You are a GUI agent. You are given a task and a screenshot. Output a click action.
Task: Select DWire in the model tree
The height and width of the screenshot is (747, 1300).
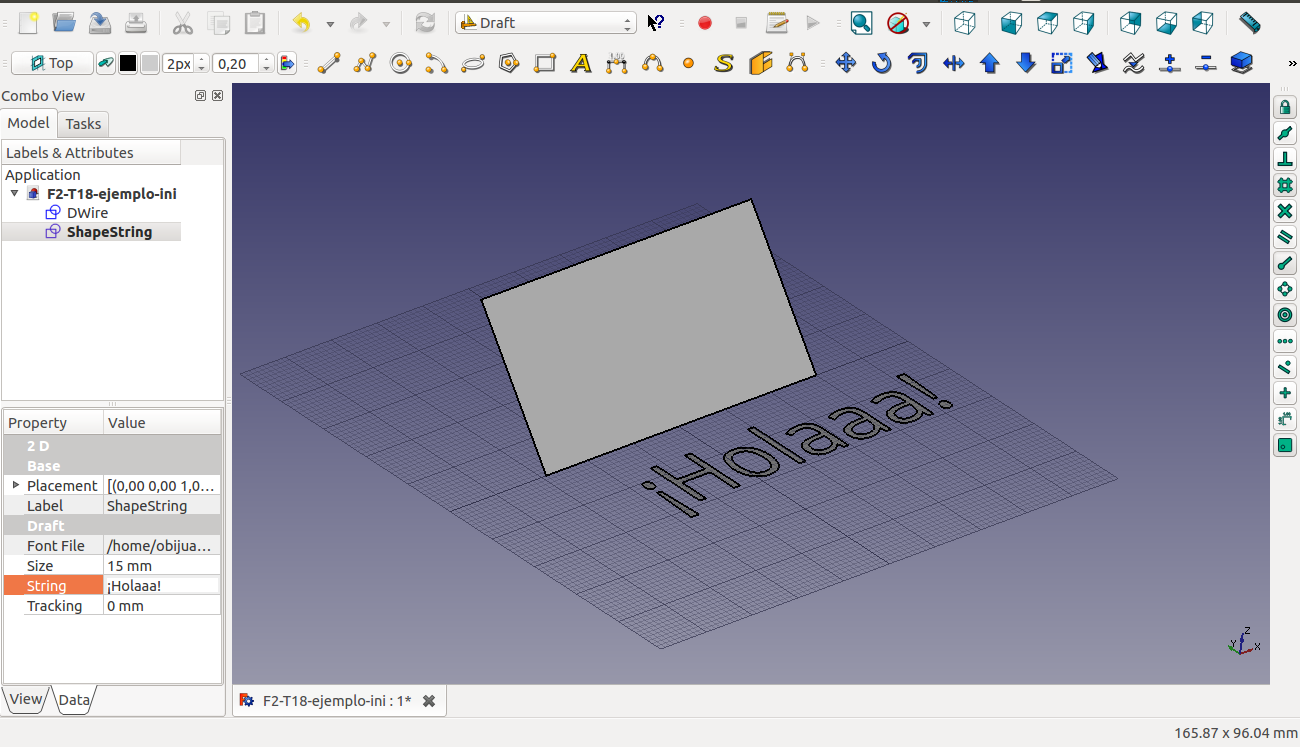pos(87,213)
